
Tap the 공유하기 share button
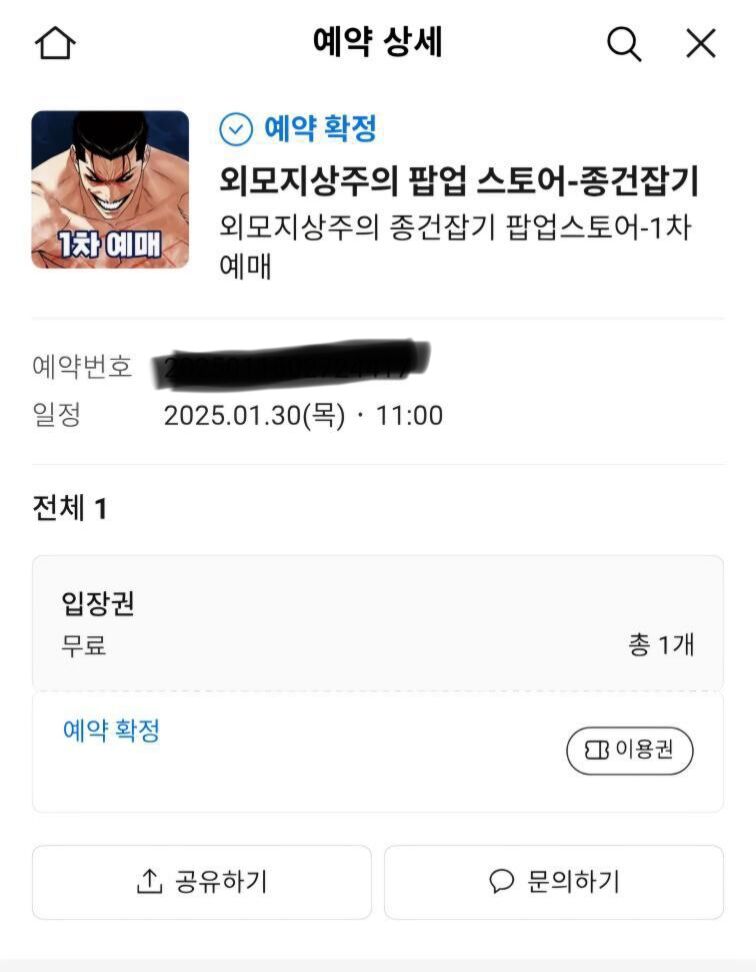(202, 882)
